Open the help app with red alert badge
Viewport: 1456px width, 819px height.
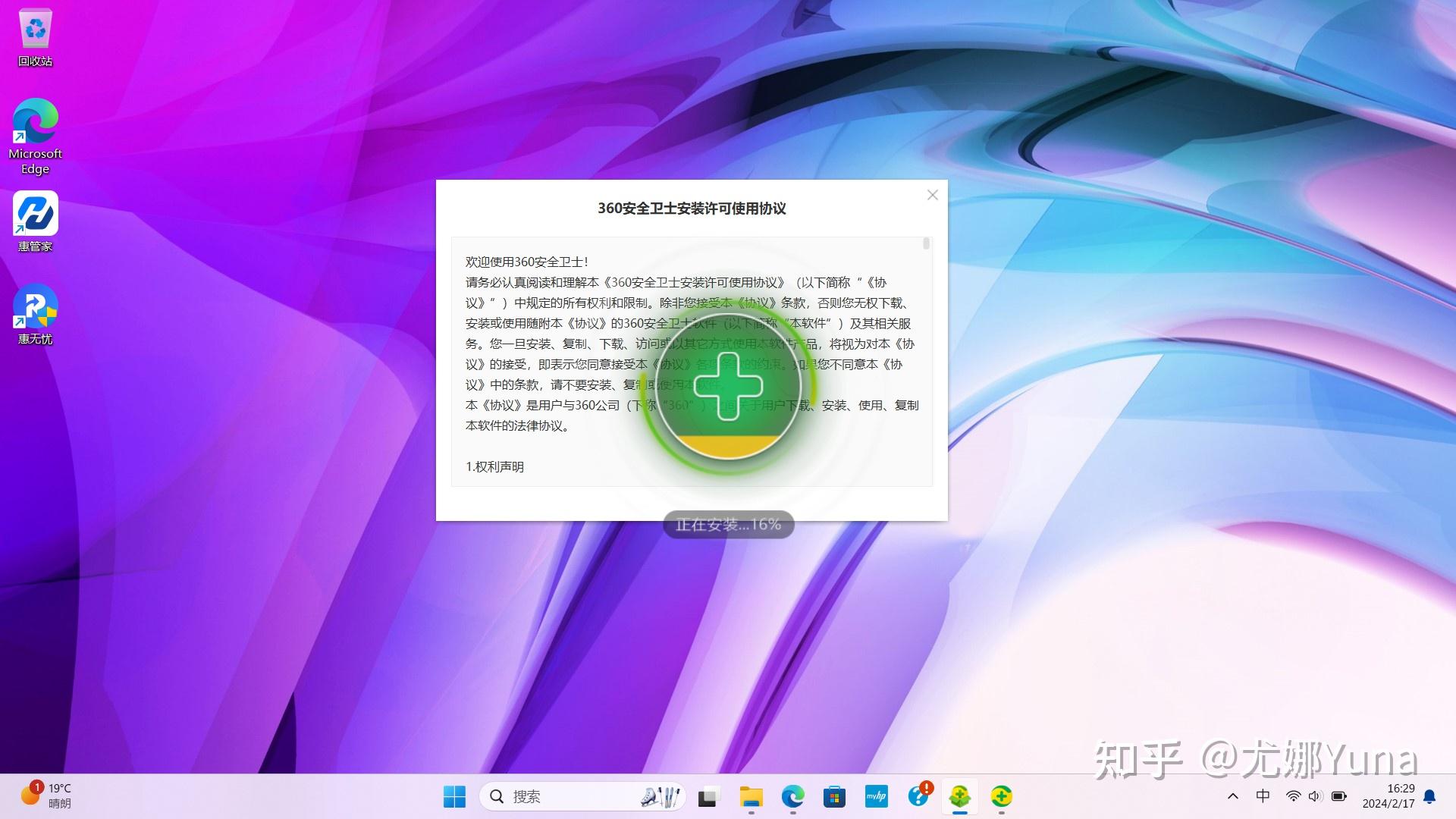pyautogui.click(x=918, y=796)
